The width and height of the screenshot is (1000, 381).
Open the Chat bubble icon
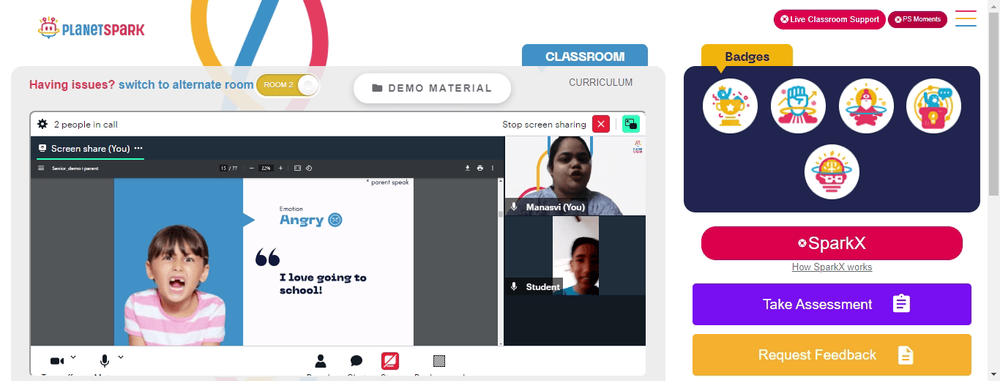point(356,361)
